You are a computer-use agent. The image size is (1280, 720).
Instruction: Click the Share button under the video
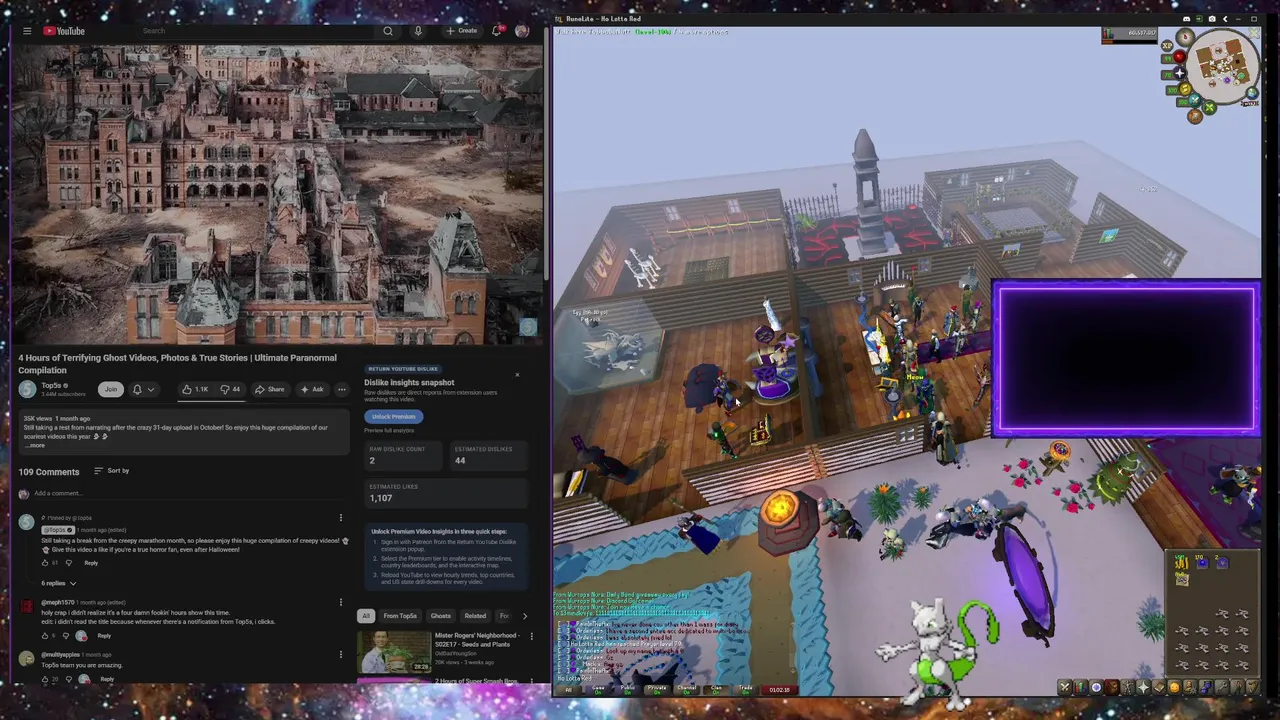[270, 389]
